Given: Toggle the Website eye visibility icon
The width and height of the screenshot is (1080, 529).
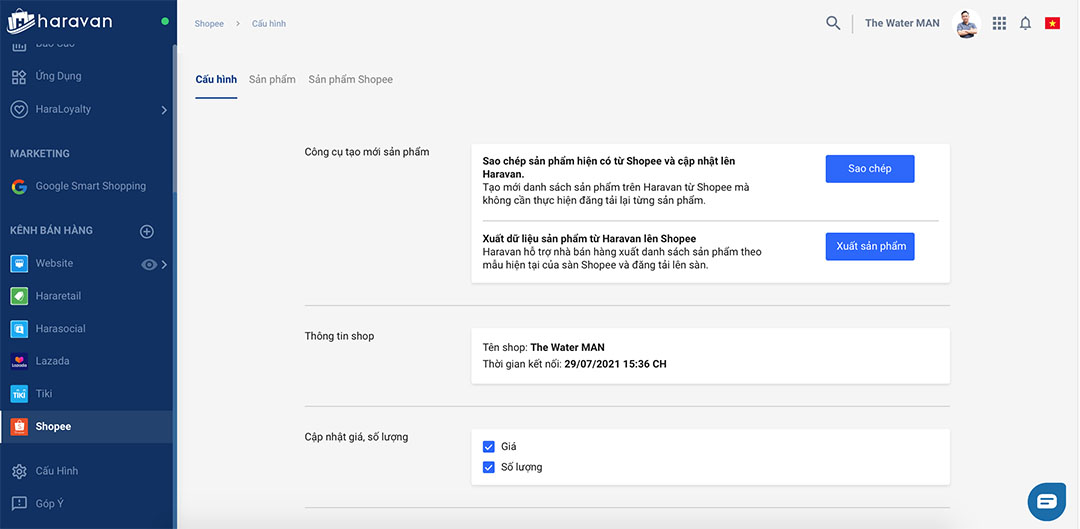Looking at the screenshot, I should (x=149, y=264).
